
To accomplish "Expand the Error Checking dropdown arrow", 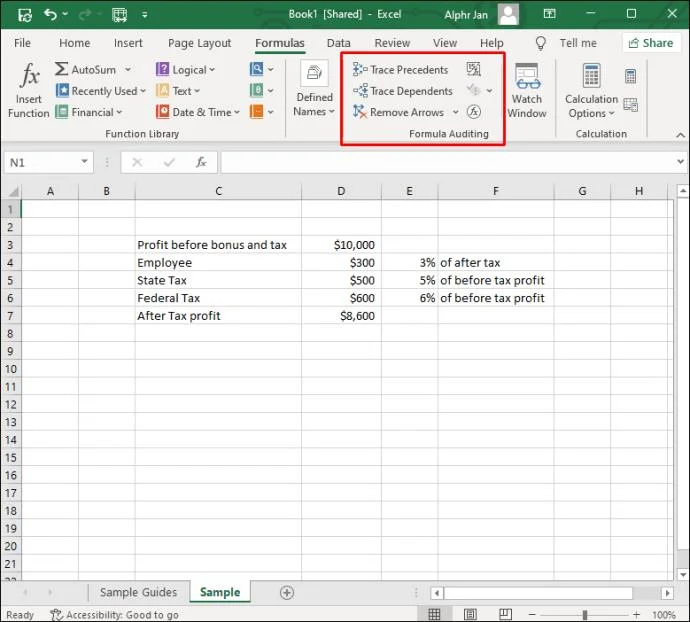I will click(x=489, y=91).
